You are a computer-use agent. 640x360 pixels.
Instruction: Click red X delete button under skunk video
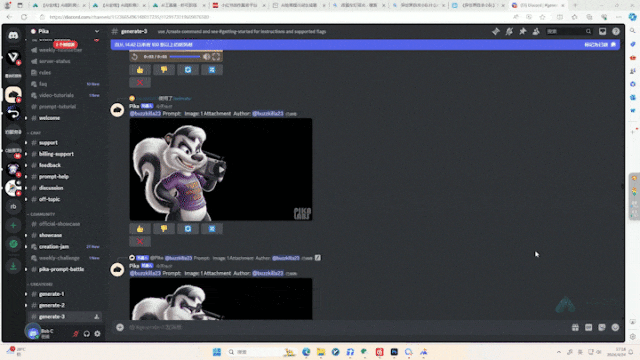coord(140,242)
